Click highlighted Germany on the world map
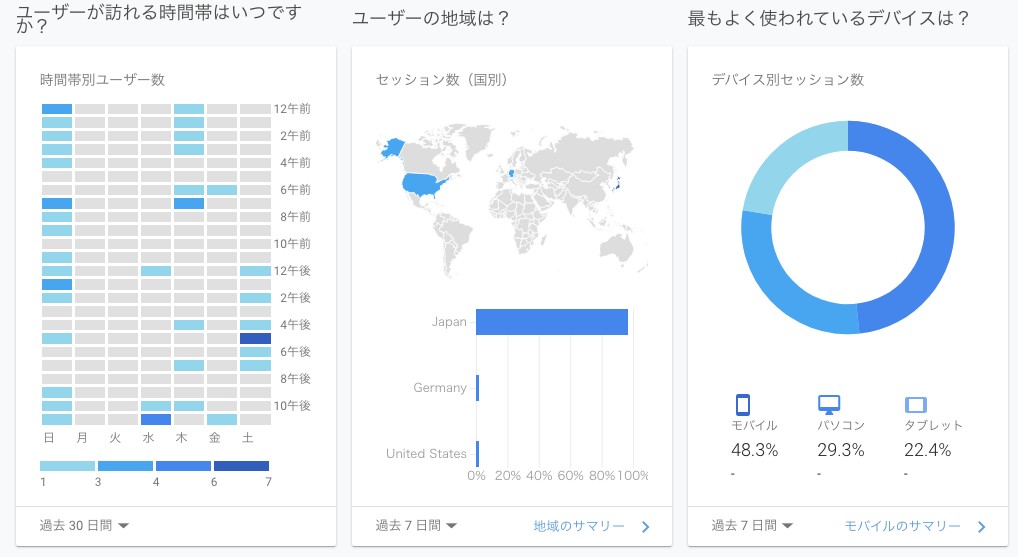The width and height of the screenshot is (1018, 557). 512,173
